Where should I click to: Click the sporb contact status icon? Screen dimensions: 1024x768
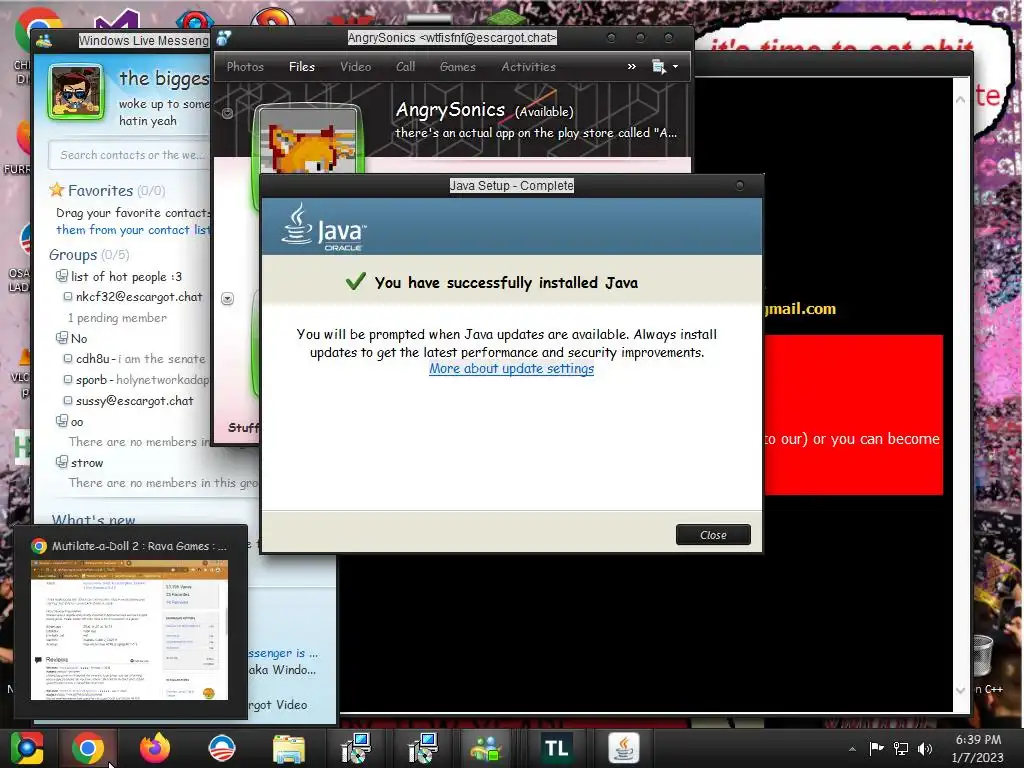tap(67, 379)
